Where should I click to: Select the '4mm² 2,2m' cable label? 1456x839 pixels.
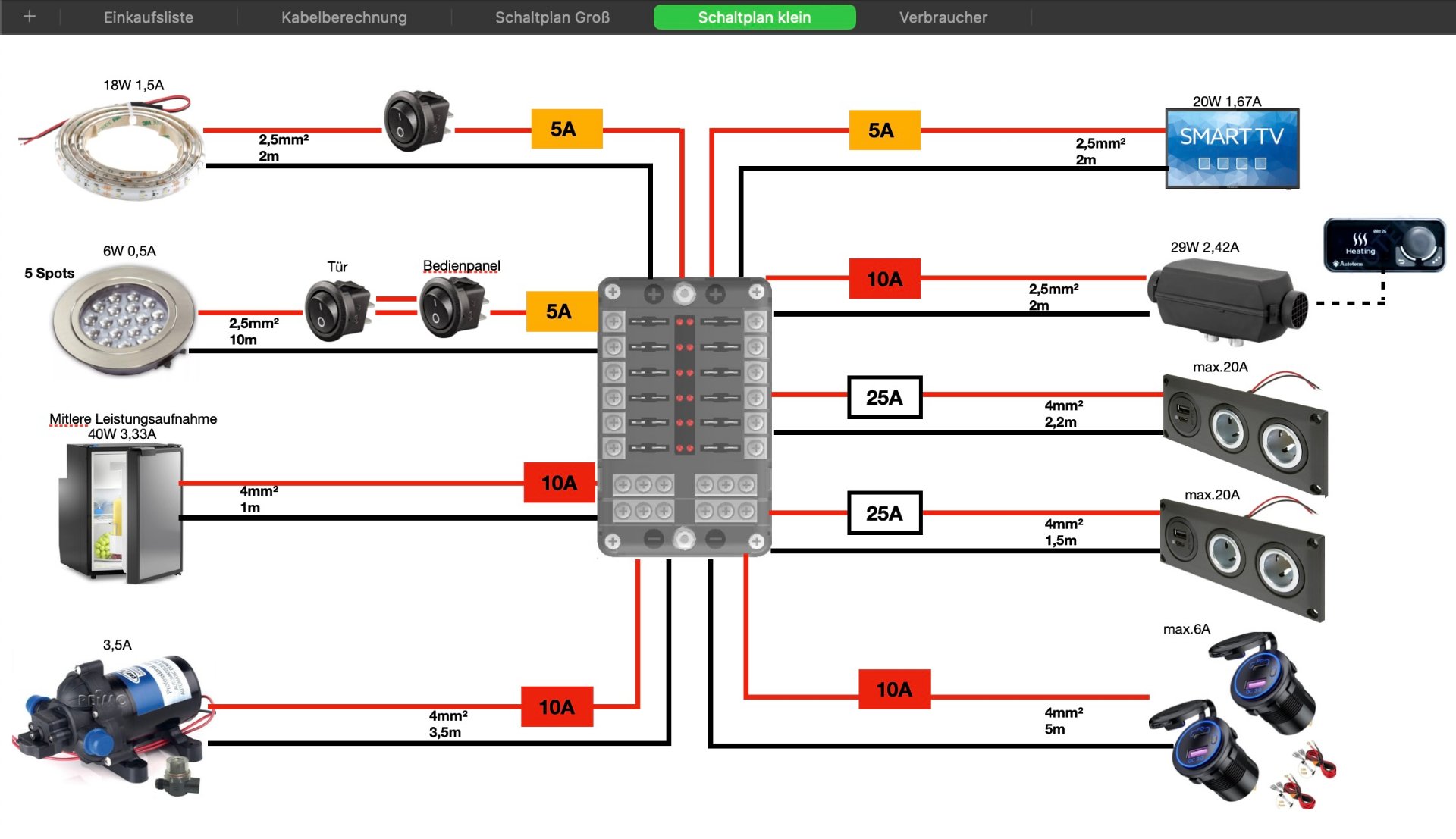1064,414
